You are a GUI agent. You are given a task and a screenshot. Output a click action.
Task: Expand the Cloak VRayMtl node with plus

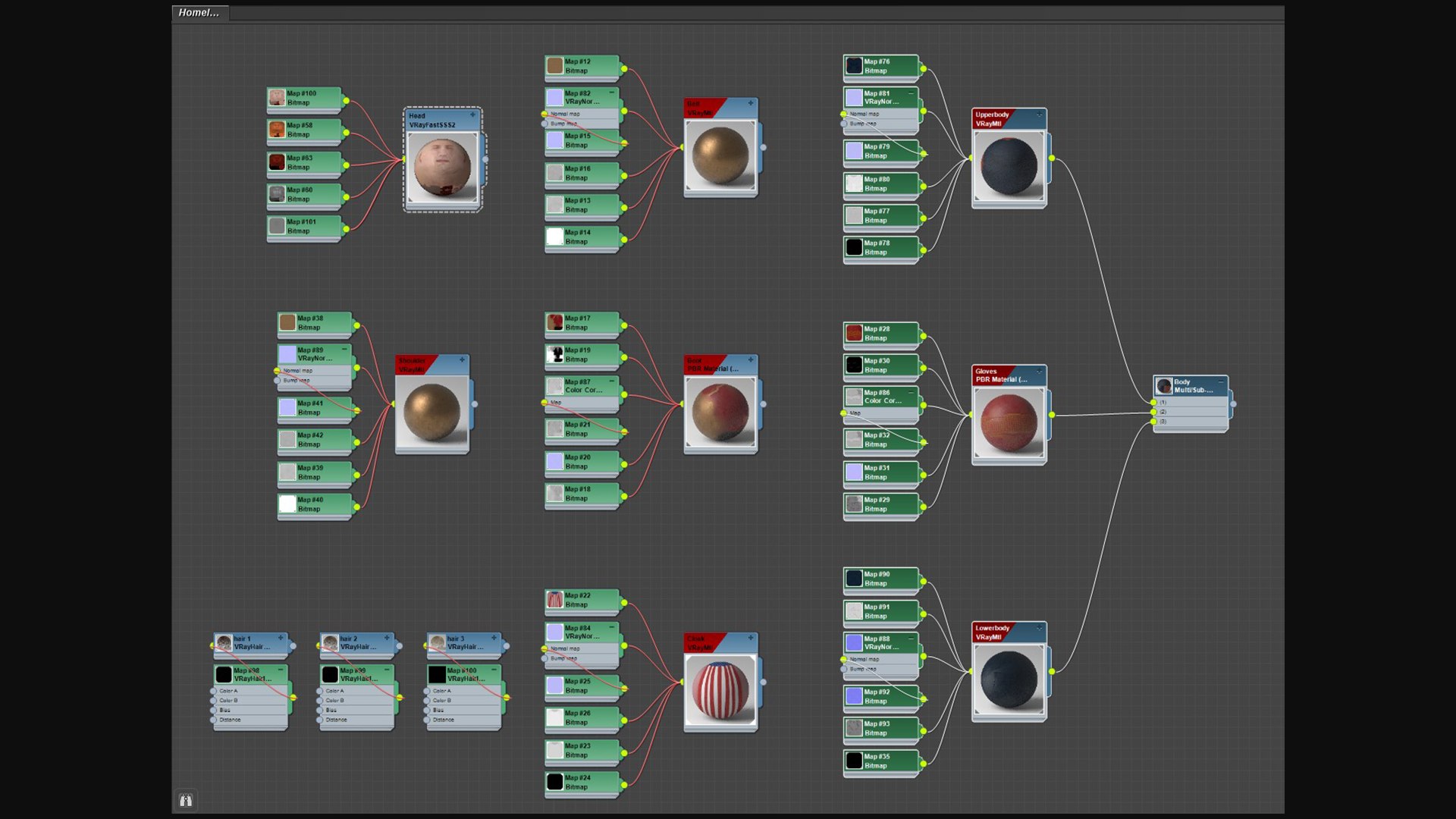click(751, 638)
